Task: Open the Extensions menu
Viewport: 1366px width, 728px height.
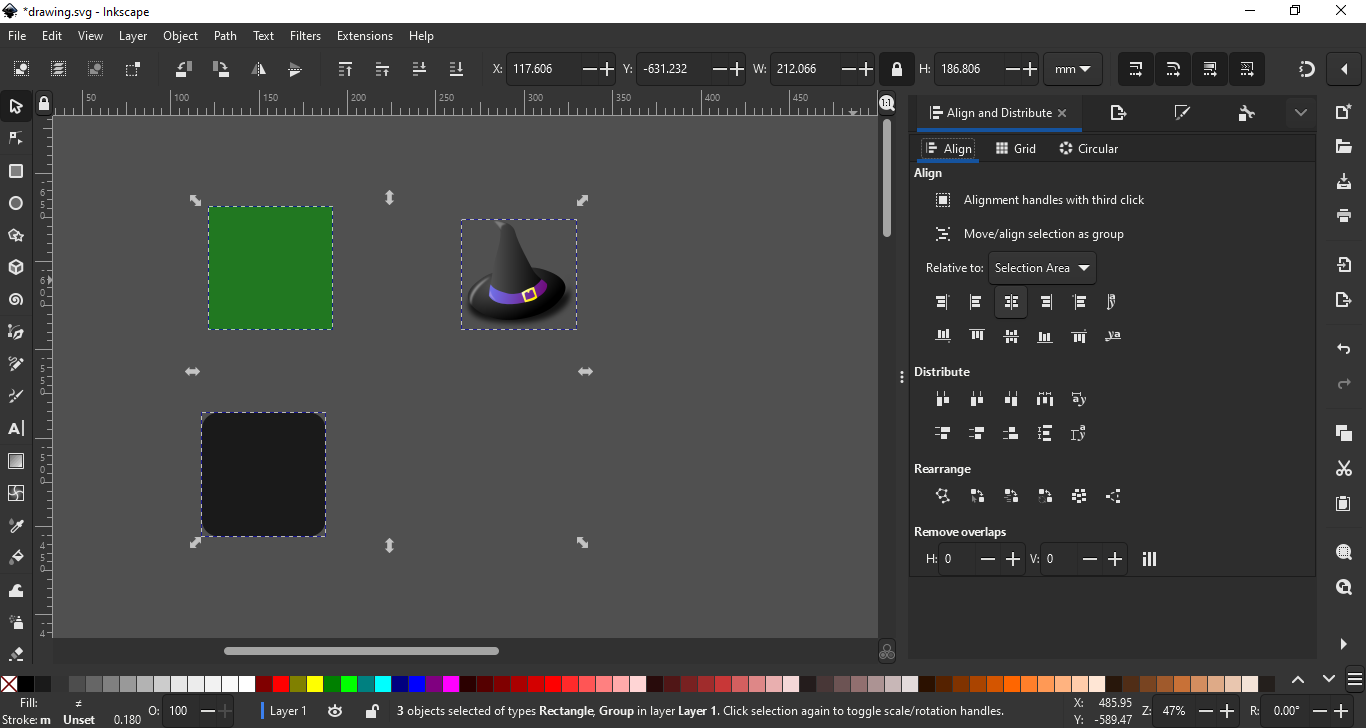Action: click(364, 36)
